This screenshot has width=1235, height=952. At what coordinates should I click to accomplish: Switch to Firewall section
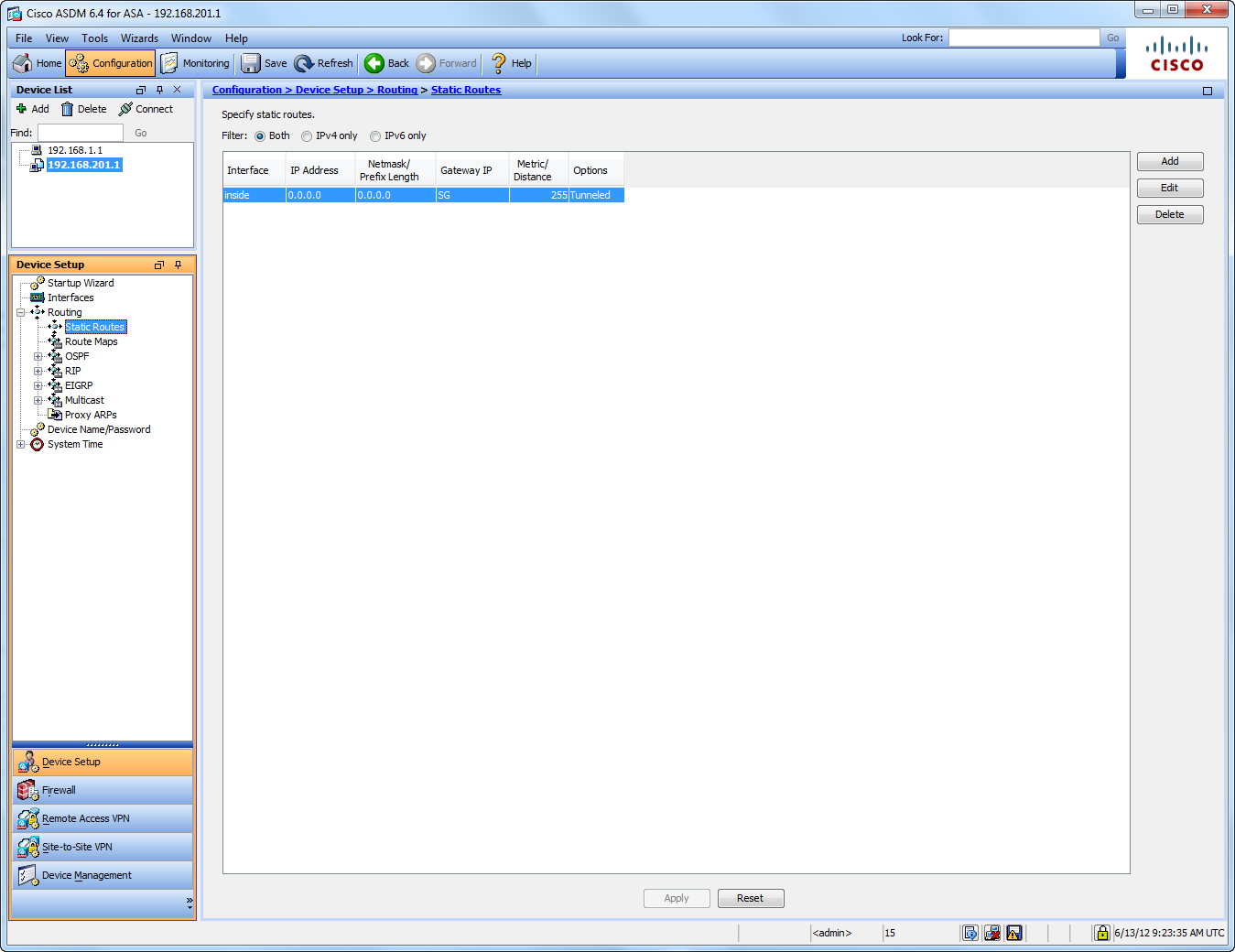point(103,790)
